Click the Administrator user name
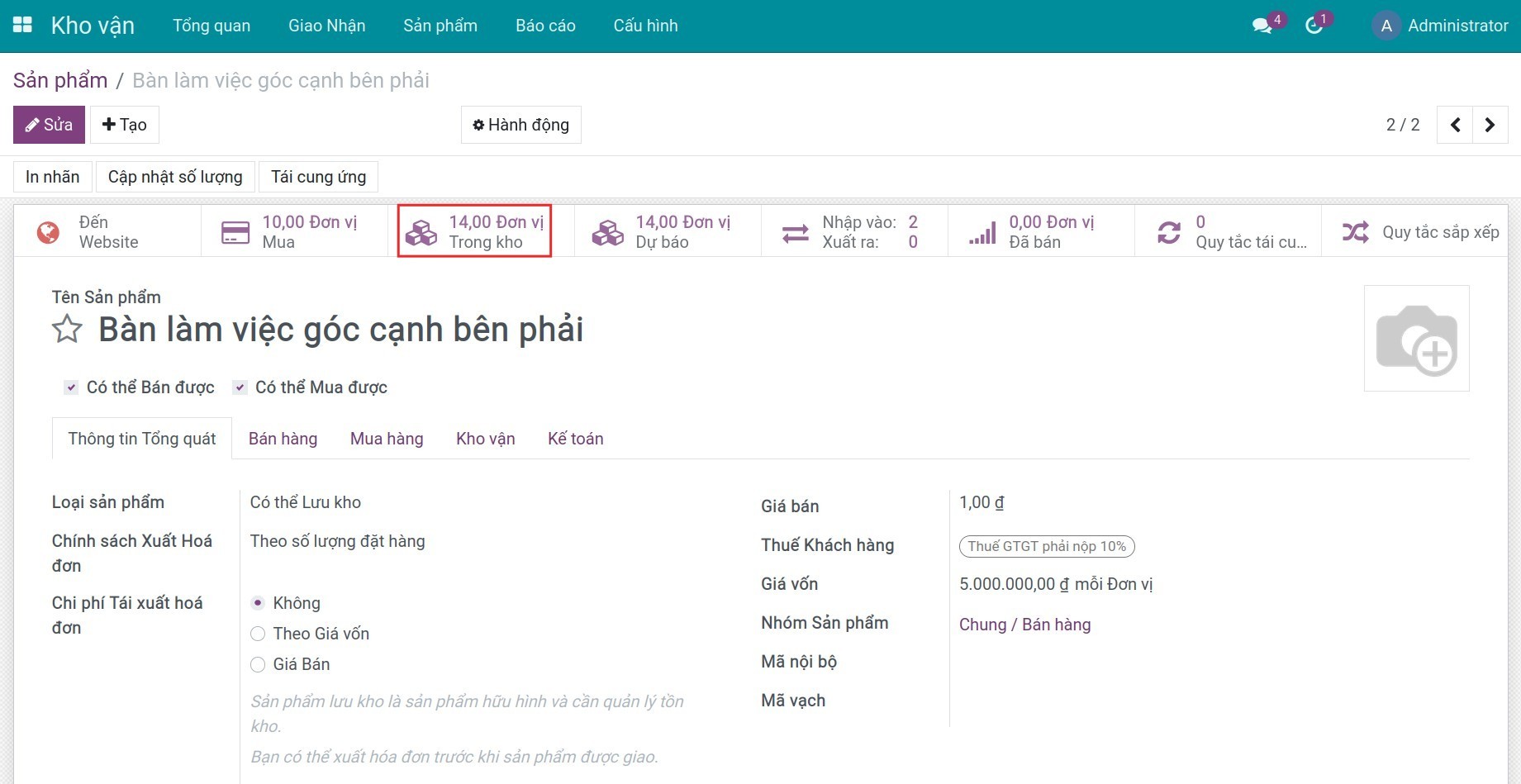Viewport: 1521px width, 784px height. coord(1458,26)
